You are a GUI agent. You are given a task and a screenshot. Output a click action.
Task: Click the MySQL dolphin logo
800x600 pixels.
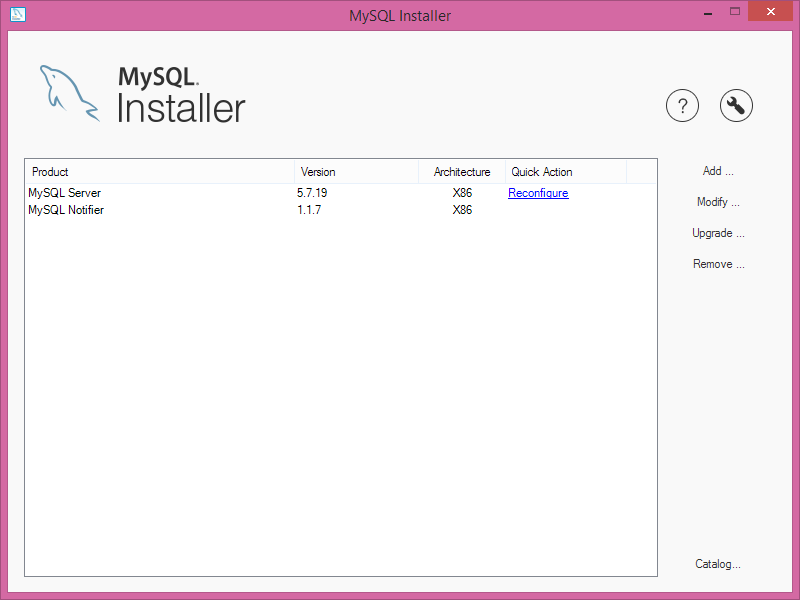point(69,93)
